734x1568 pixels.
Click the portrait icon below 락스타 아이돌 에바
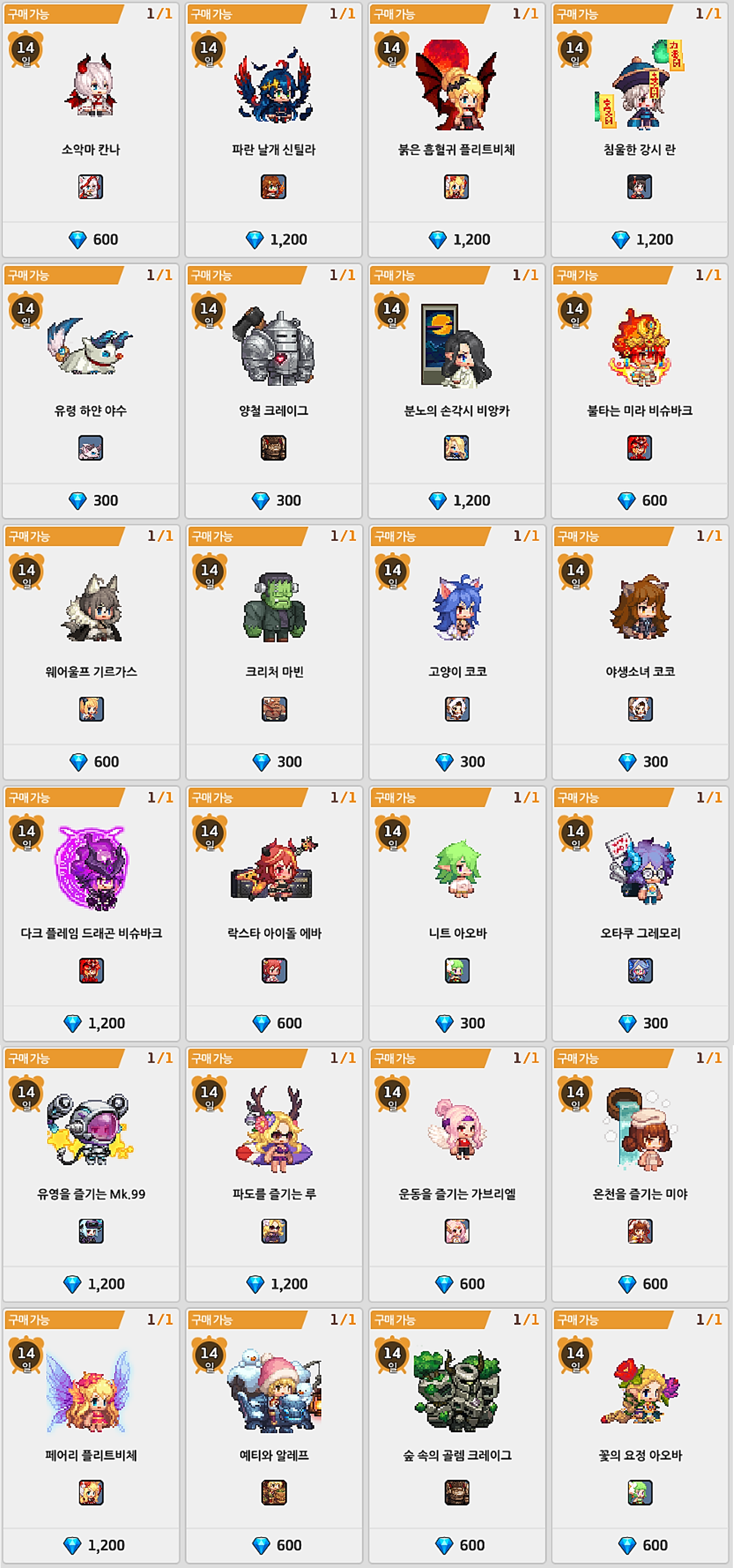[275, 970]
